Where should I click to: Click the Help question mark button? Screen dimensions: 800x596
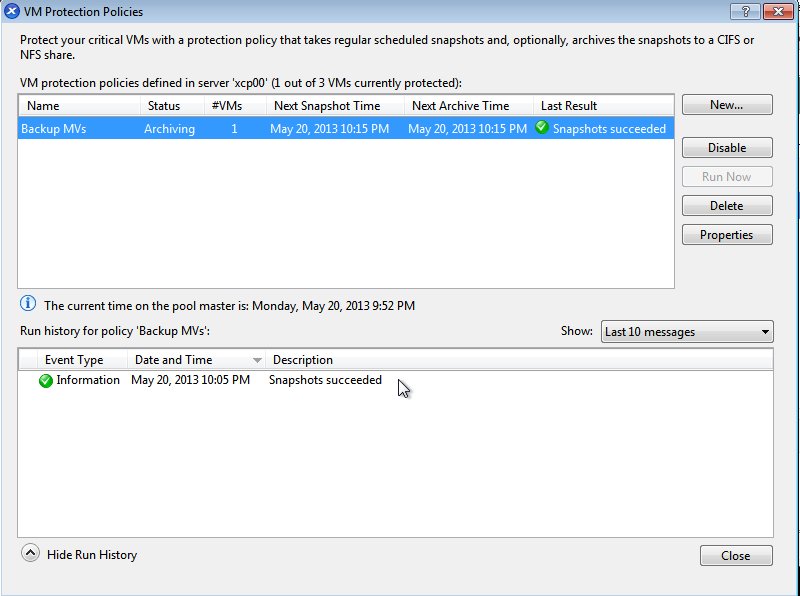point(745,11)
